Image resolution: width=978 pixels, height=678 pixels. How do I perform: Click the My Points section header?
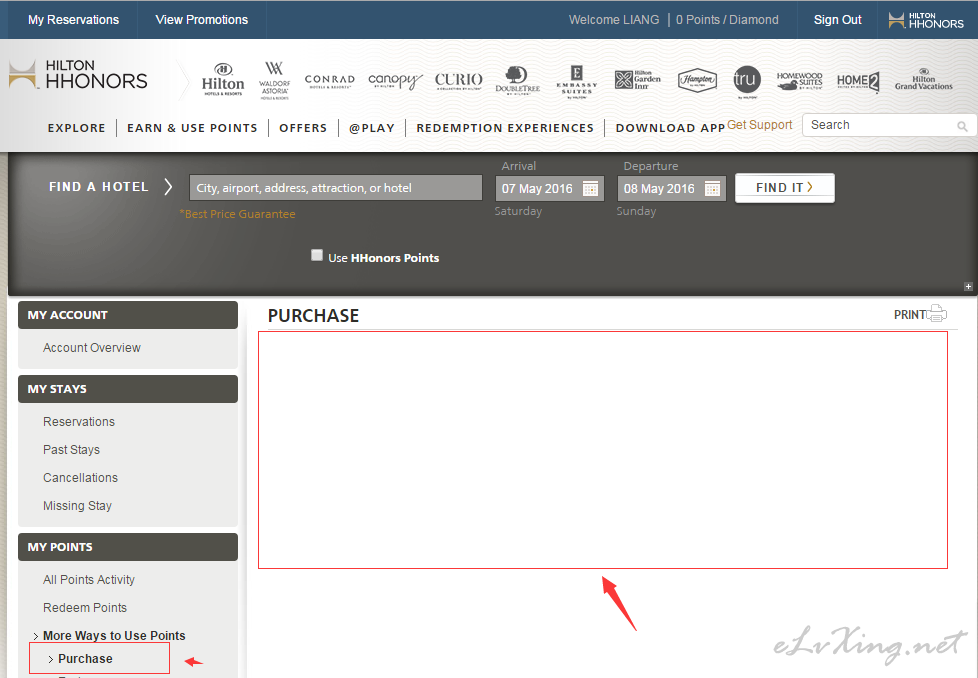[x=128, y=547]
